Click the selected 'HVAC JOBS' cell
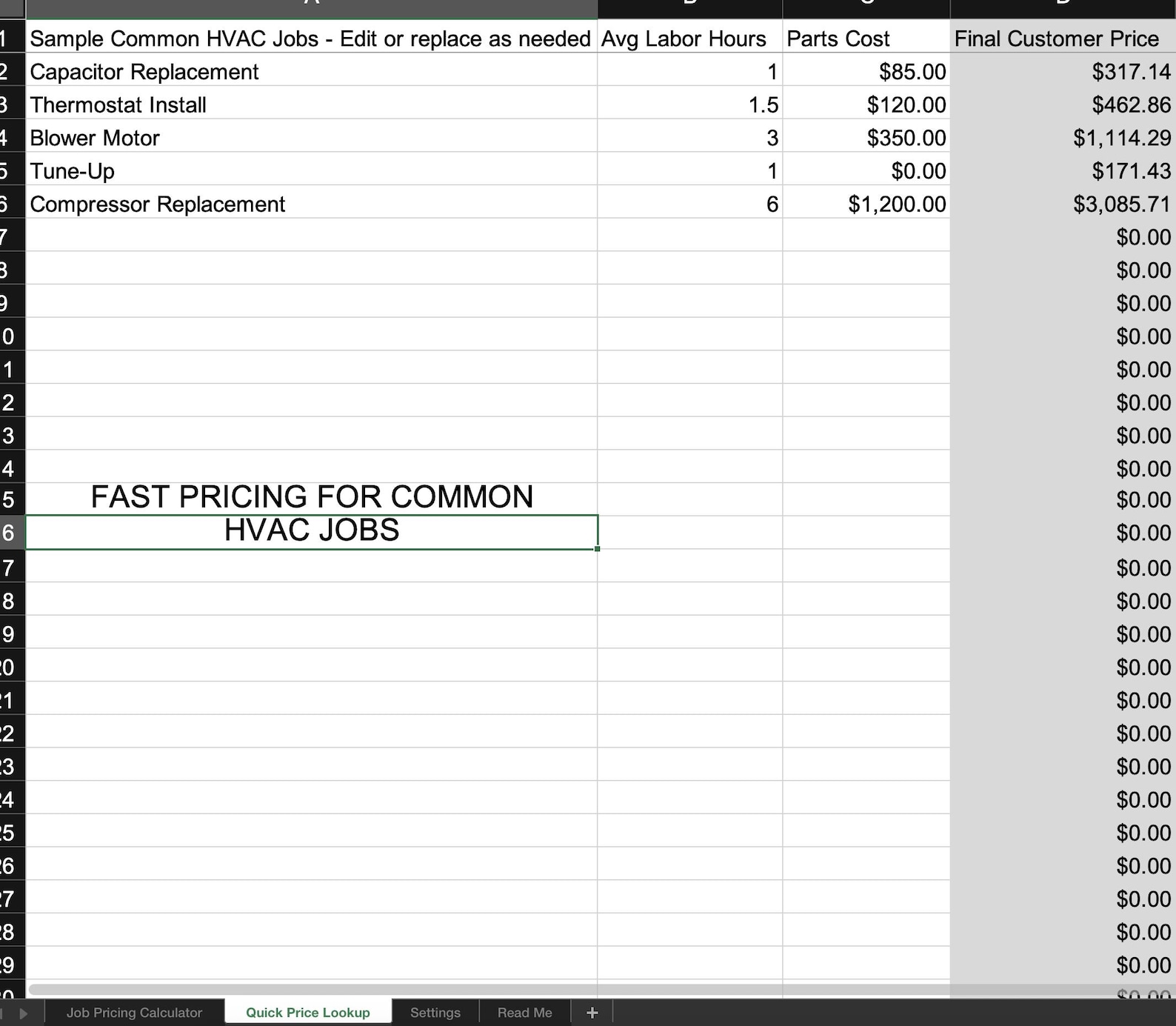This screenshot has width=1176, height=1026. pyautogui.click(x=312, y=532)
